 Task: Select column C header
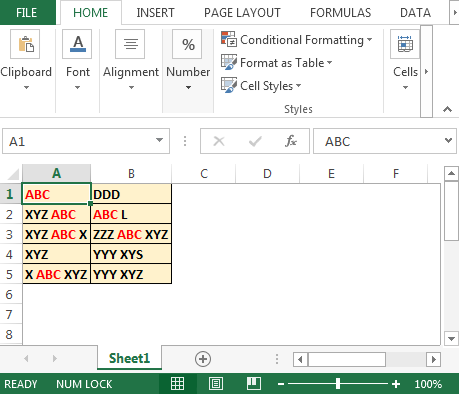point(204,173)
